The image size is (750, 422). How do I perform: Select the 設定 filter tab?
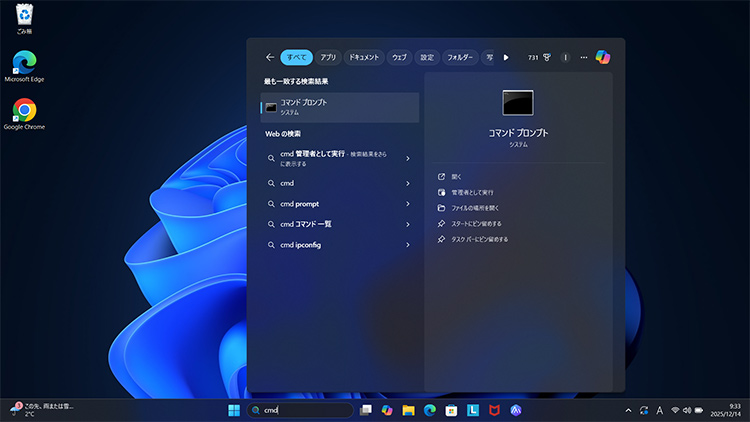[427, 57]
